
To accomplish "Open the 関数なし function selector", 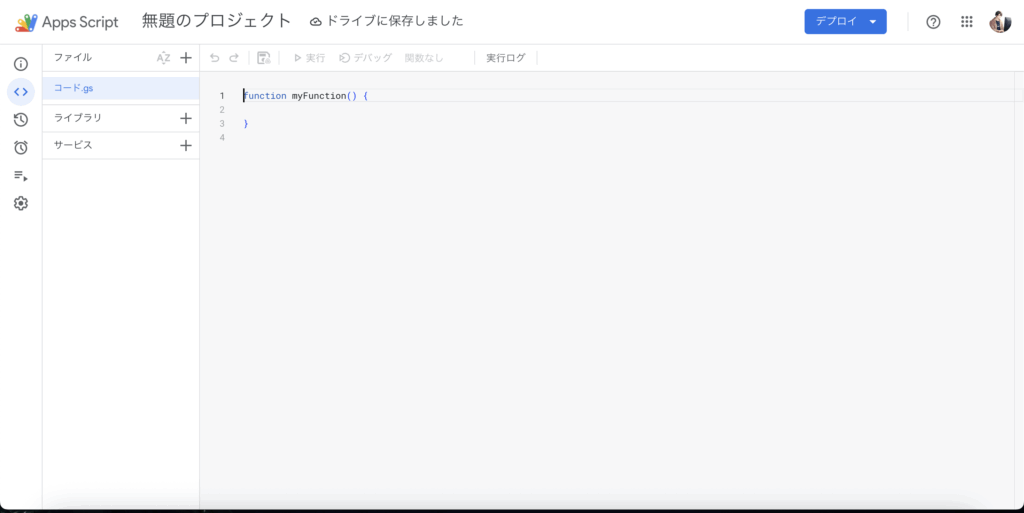I will pos(424,58).
